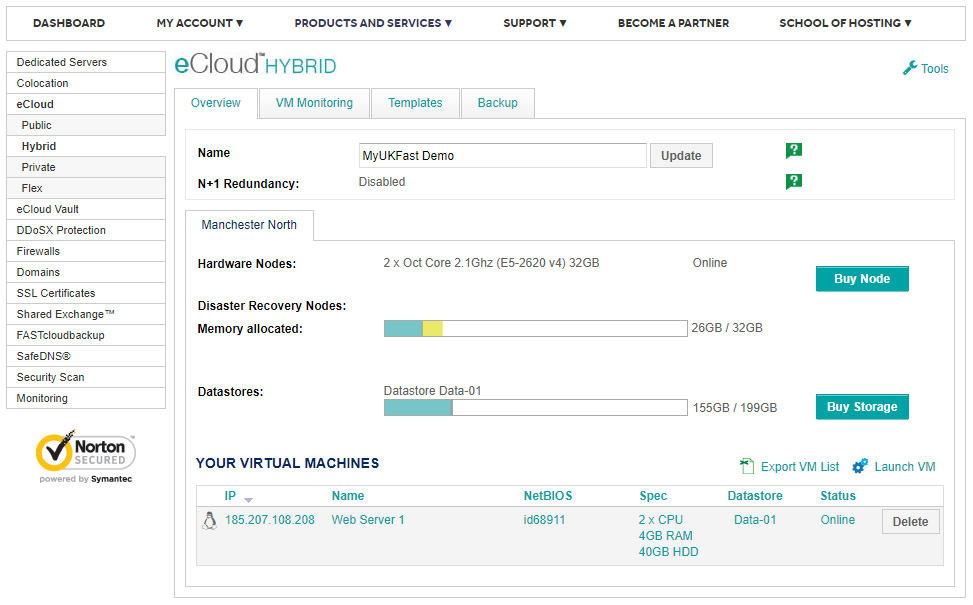Click the Tools link text
The height and width of the screenshot is (605, 973).
point(935,69)
